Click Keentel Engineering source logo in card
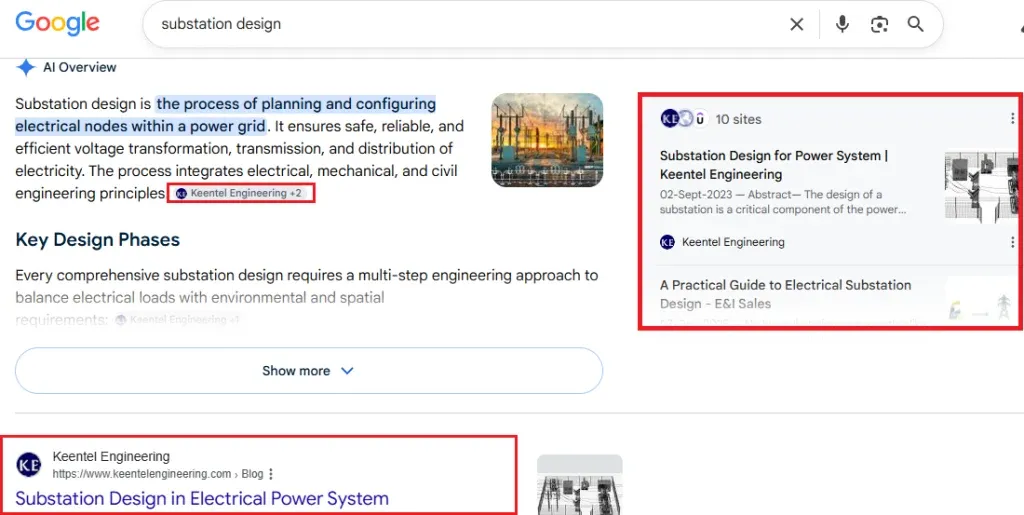Image resolution: width=1024 pixels, height=515 pixels. click(667, 242)
